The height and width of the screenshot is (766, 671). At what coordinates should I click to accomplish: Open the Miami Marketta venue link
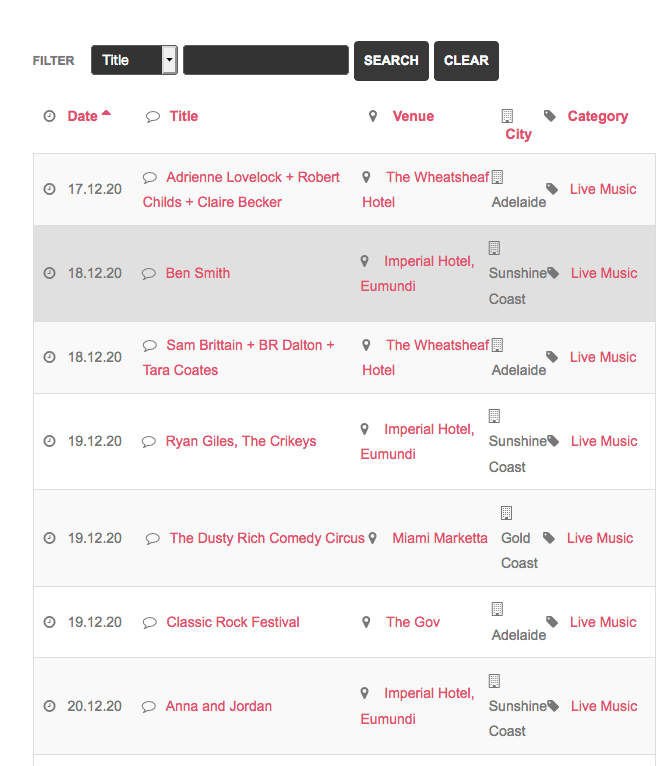440,538
